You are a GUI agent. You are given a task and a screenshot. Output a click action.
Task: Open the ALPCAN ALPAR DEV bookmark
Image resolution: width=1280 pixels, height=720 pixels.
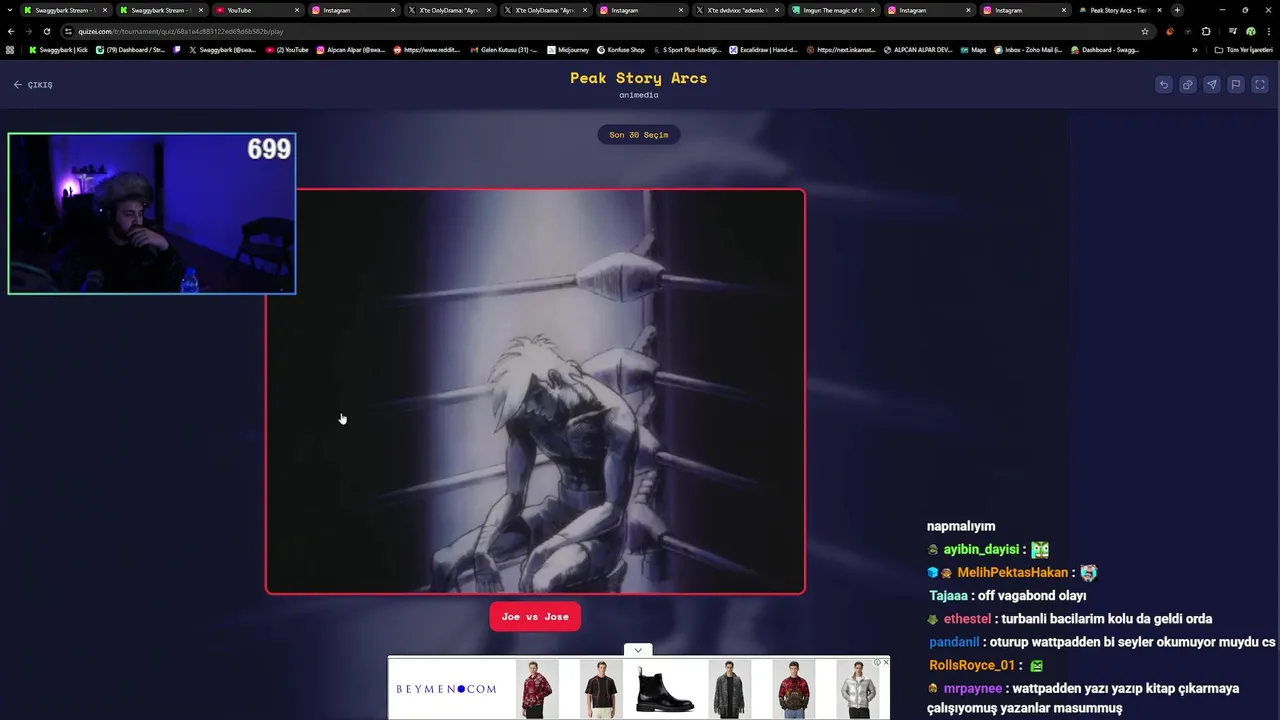(x=918, y=50)
